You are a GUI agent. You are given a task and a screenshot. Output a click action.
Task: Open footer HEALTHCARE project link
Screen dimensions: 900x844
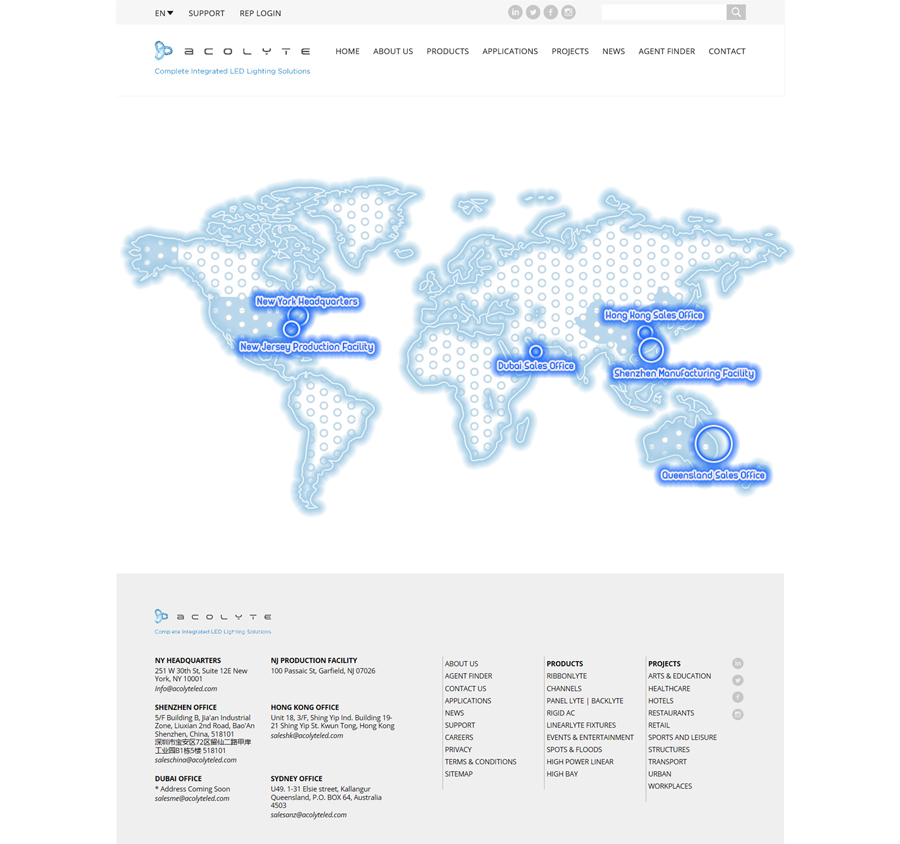coord(669,688)
